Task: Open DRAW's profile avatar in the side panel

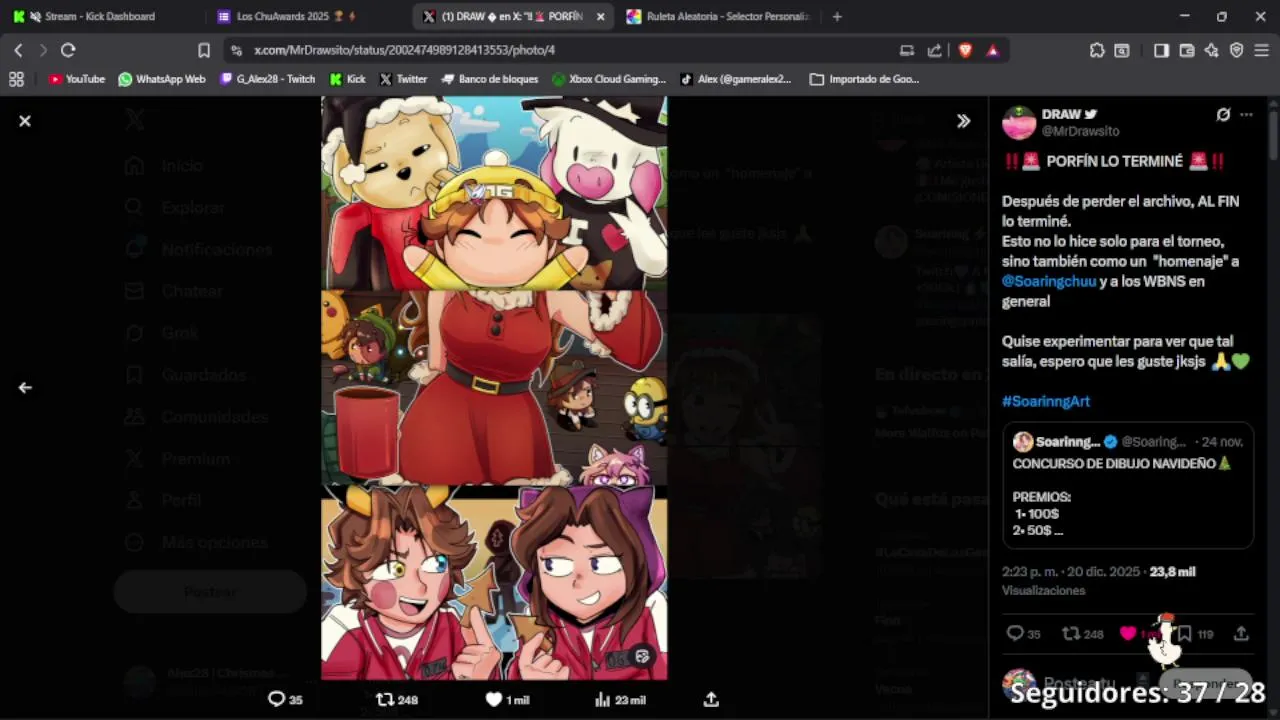Action: [x=1019, y=122]
